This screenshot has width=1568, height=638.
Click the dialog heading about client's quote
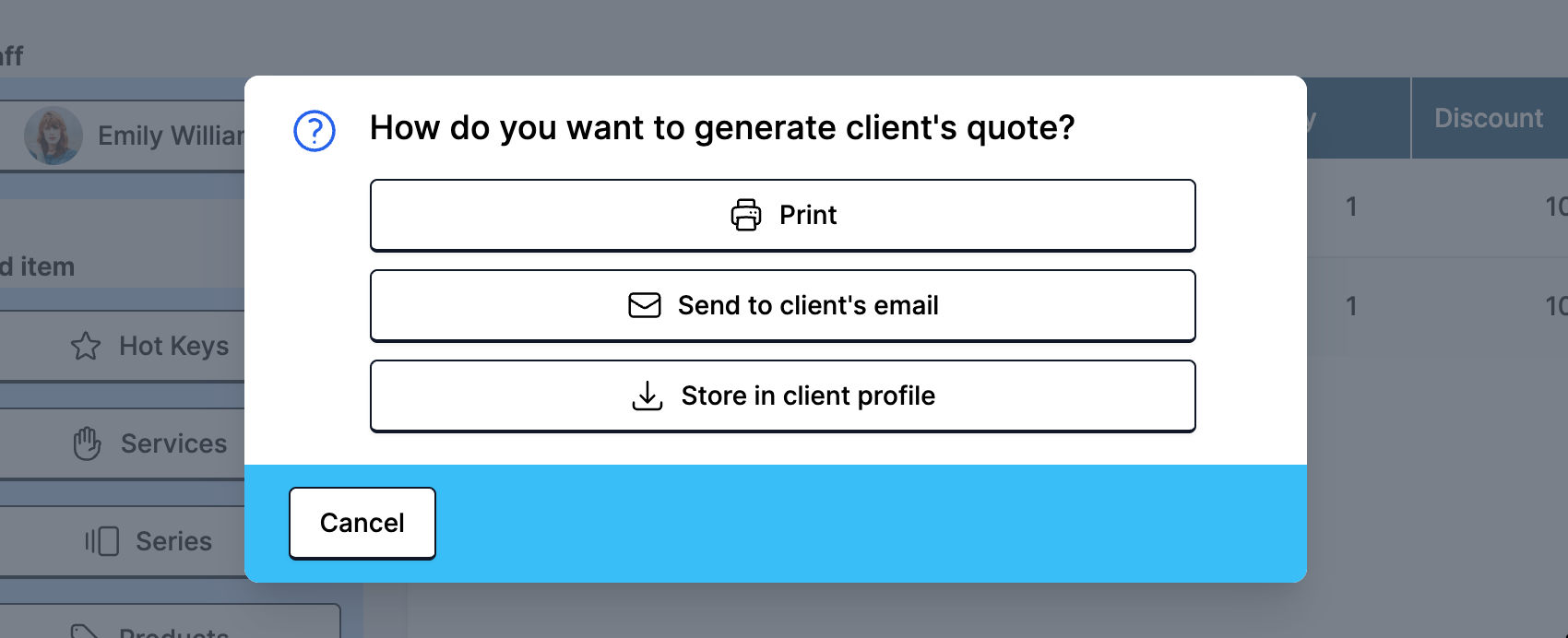pos(722,128)
